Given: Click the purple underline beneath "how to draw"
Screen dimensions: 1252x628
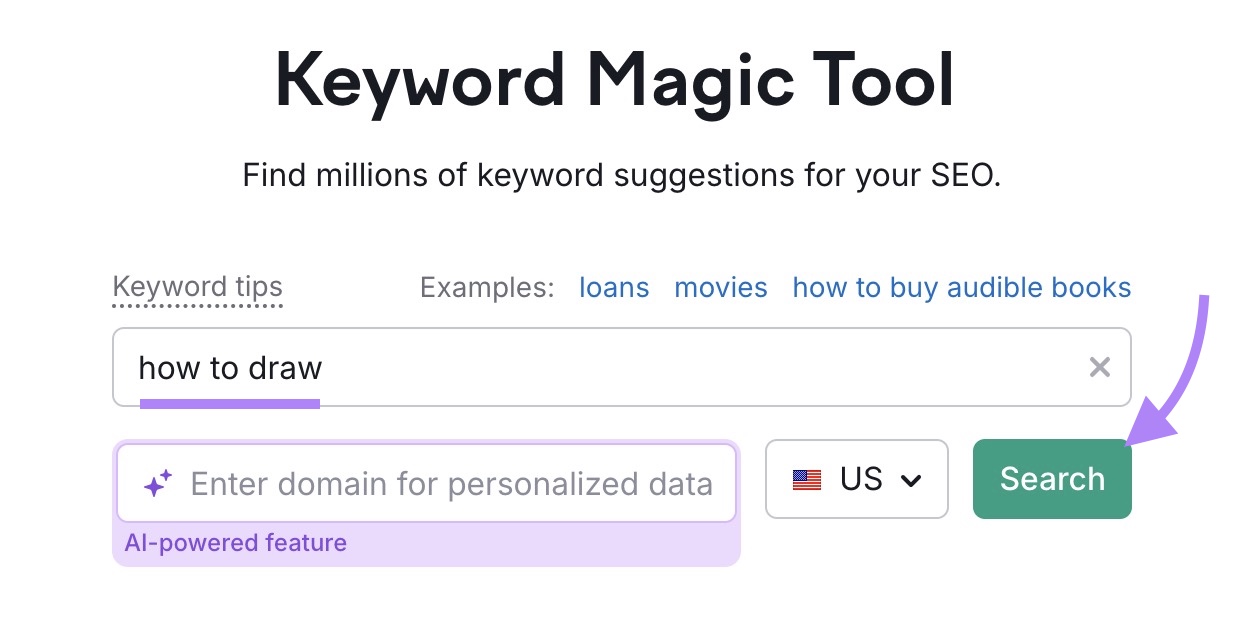Looking at the screenshot, I should point(229,404).
